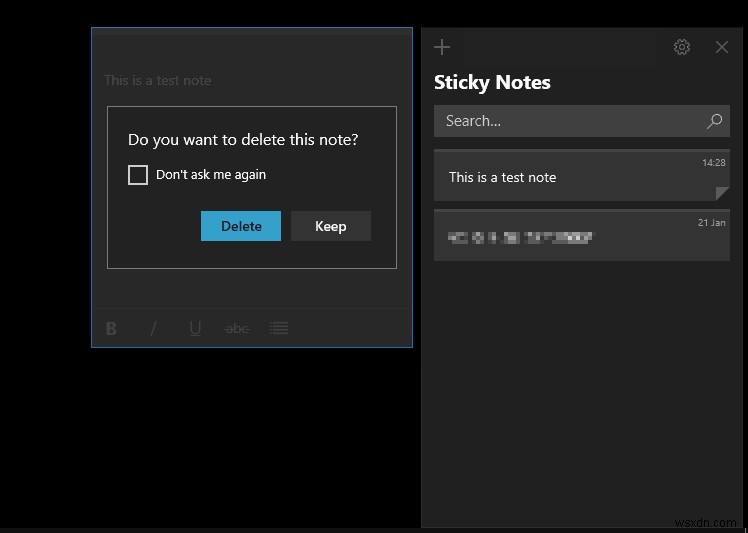
Task: Confirm with the Delete button
Action: point(241,226)
